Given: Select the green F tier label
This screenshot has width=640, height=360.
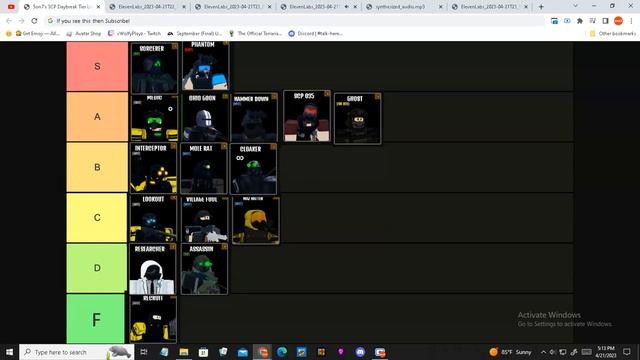Looking at the screenshot, I should (x=96, y=319).
